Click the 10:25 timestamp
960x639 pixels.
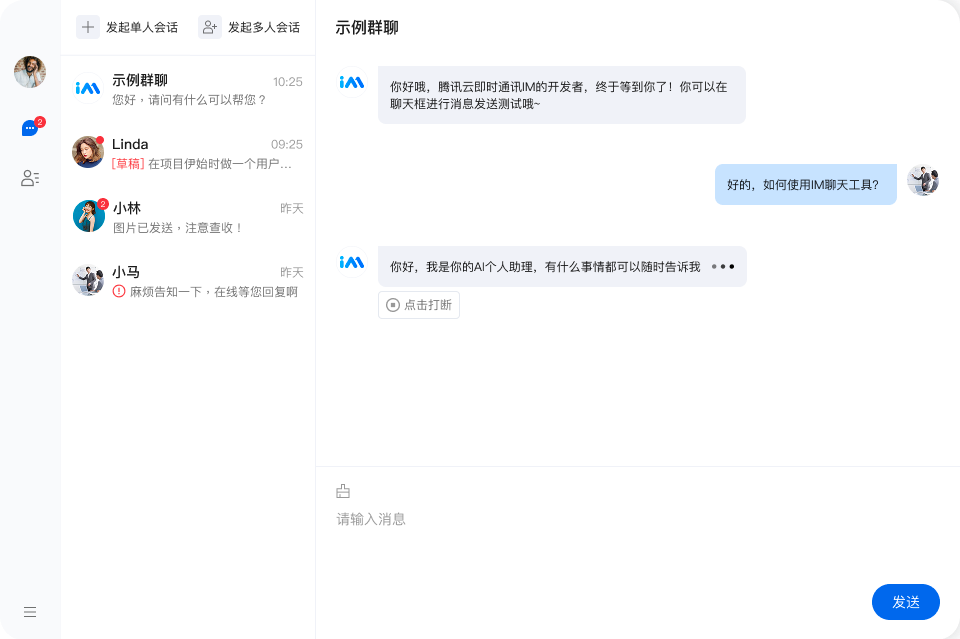(288, 82)
